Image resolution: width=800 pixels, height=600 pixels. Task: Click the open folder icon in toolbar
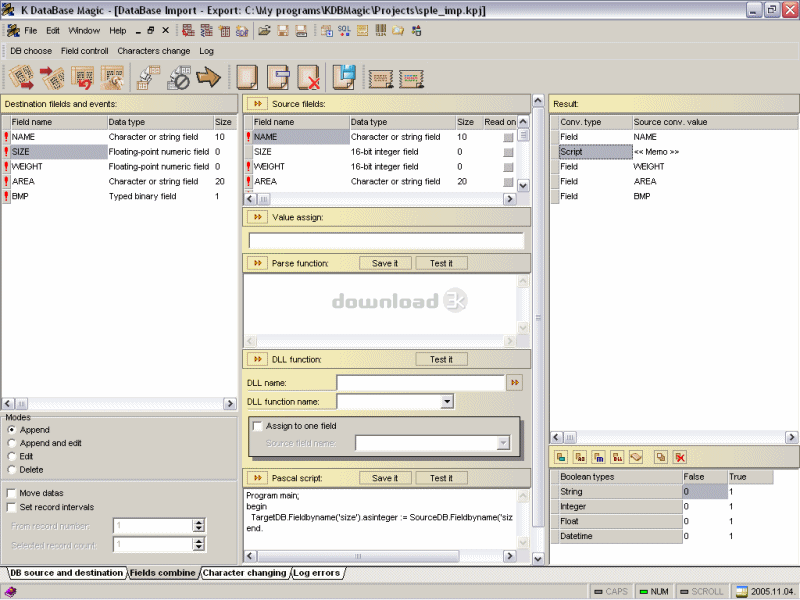point(264,30)
